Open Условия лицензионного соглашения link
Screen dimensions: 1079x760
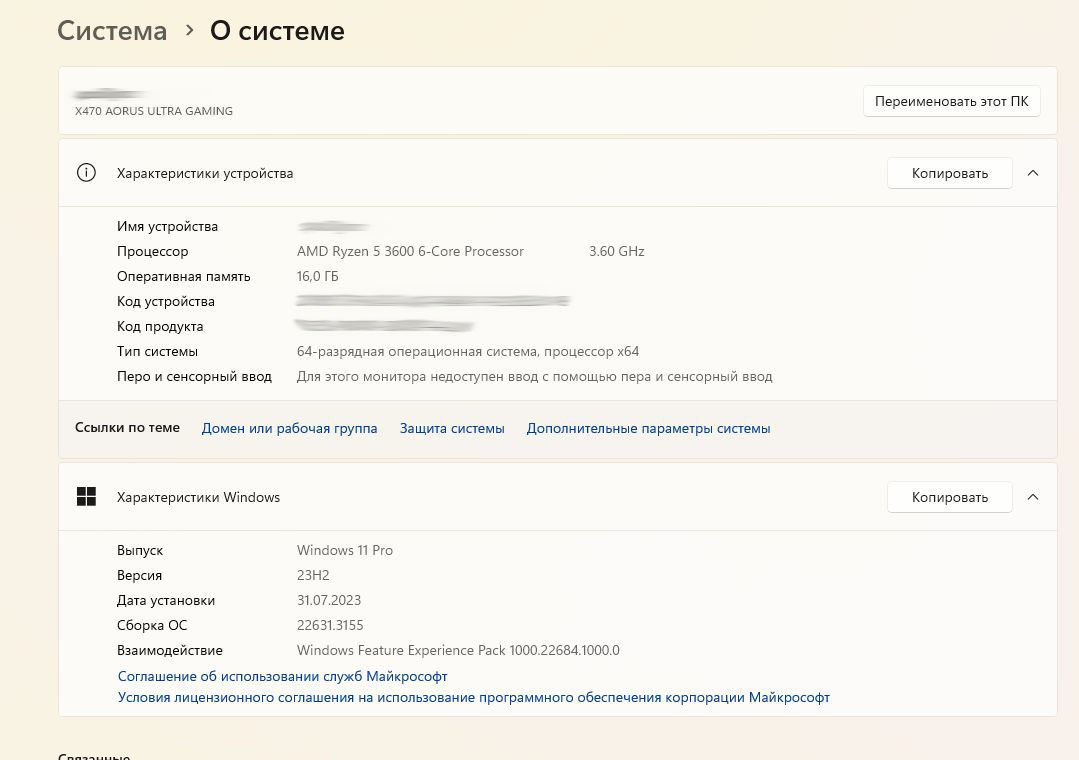pos(473,698)
